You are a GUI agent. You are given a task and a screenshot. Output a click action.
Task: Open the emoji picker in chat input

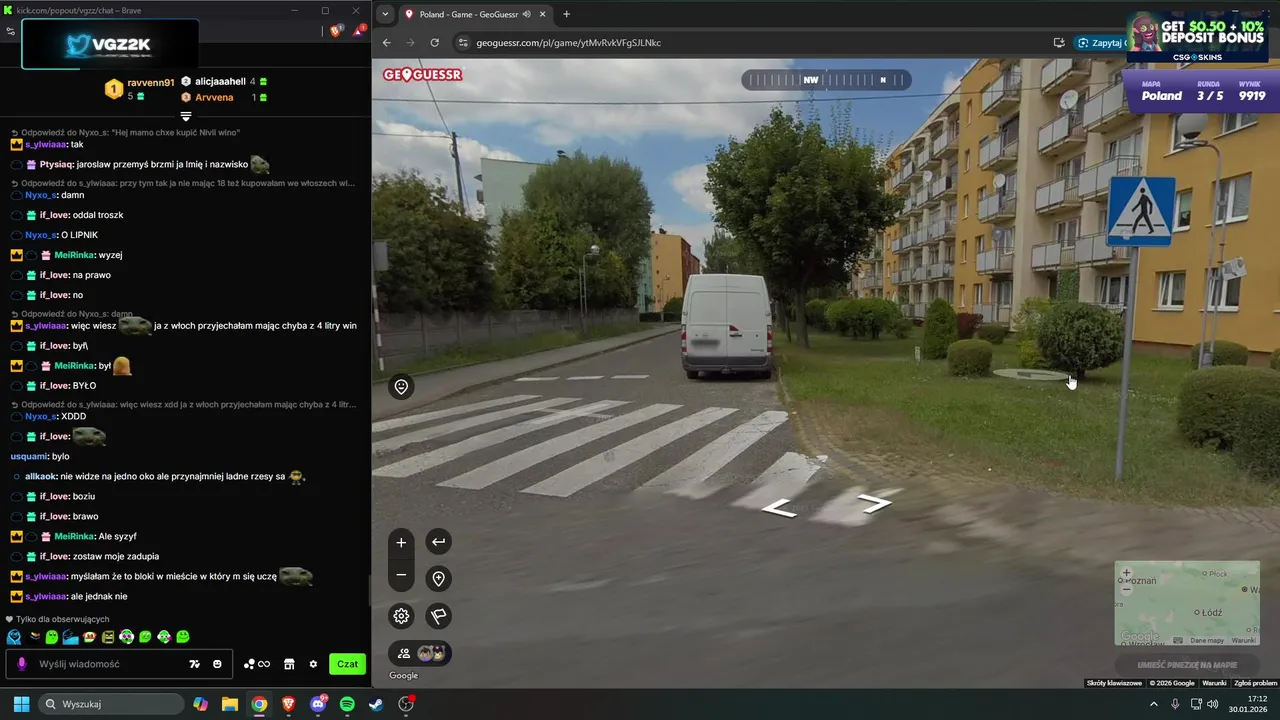[x=217, y=664]
